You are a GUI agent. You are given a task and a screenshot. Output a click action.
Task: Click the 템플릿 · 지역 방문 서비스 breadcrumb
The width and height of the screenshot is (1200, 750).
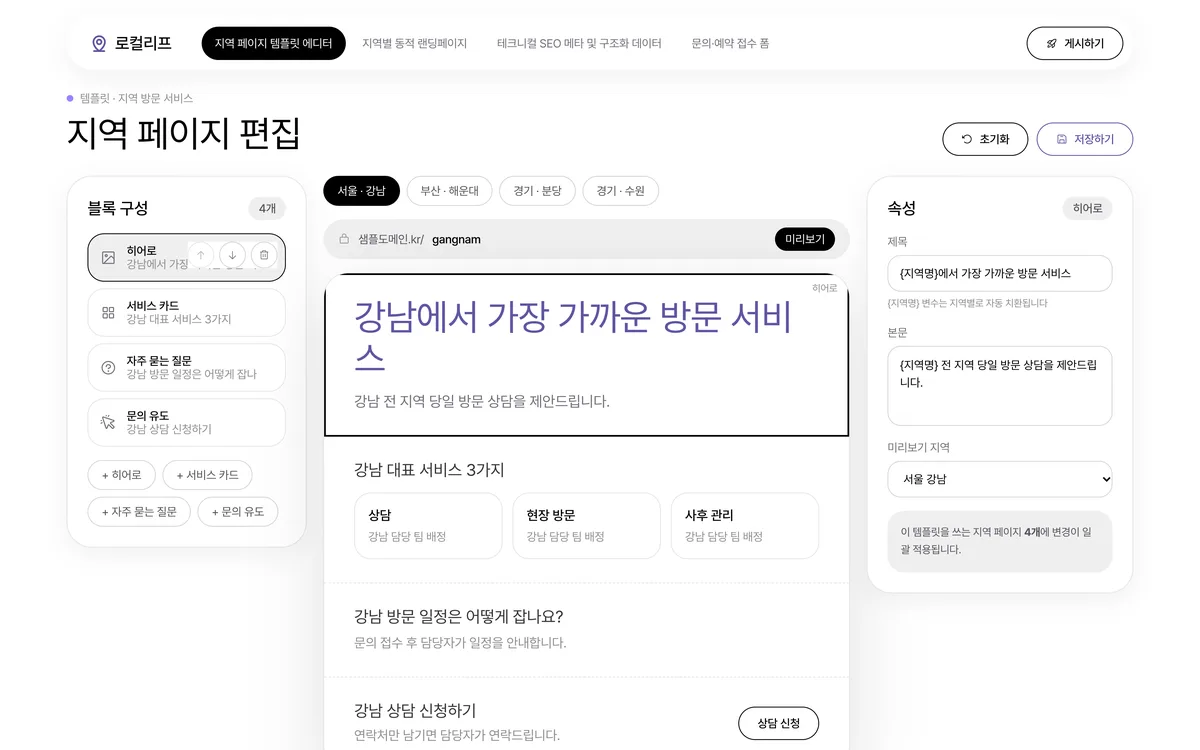[x=136, y=98]
